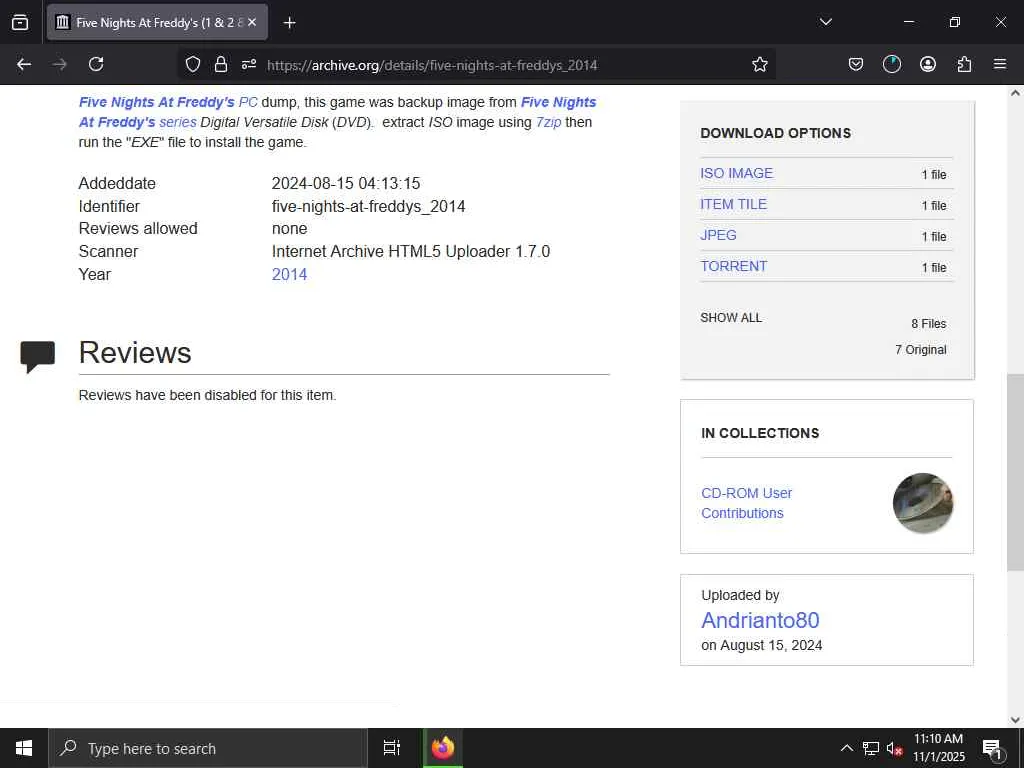Screen dimensions: 1024x768
Task: Open the 'Five Nights At Freddy's' link before PC
Action: [157, 103]
